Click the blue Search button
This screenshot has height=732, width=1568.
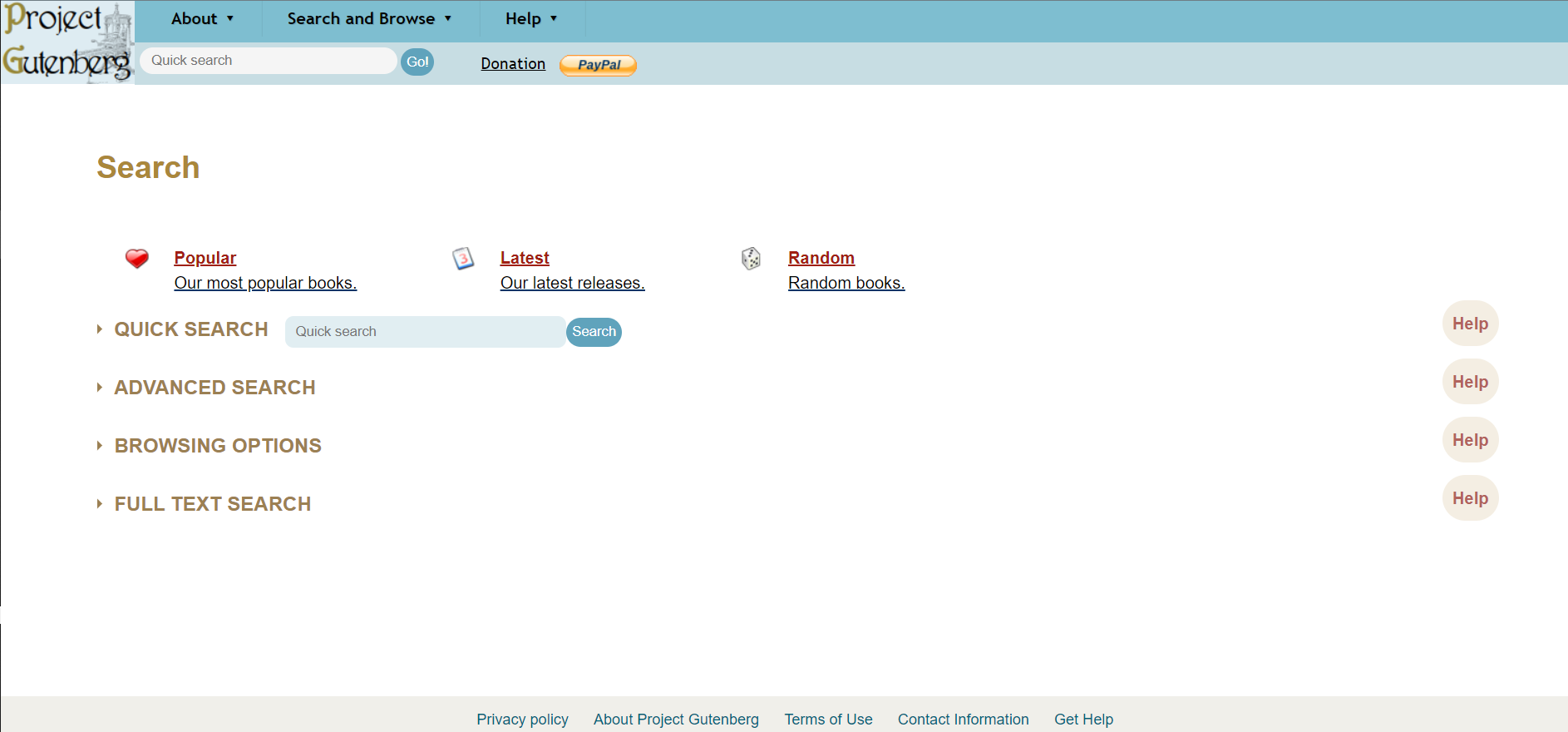(x=594, y=332)
